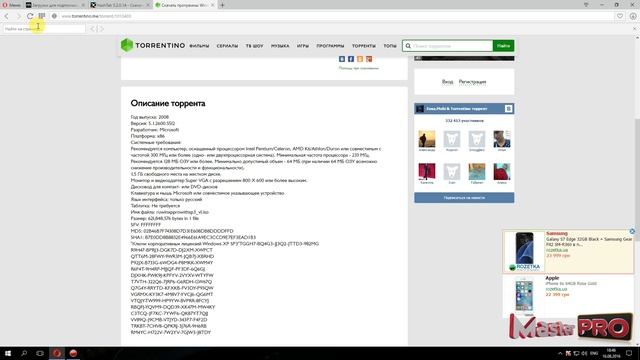Share via the VK icon
640x360 pixels.
(342, 59)
